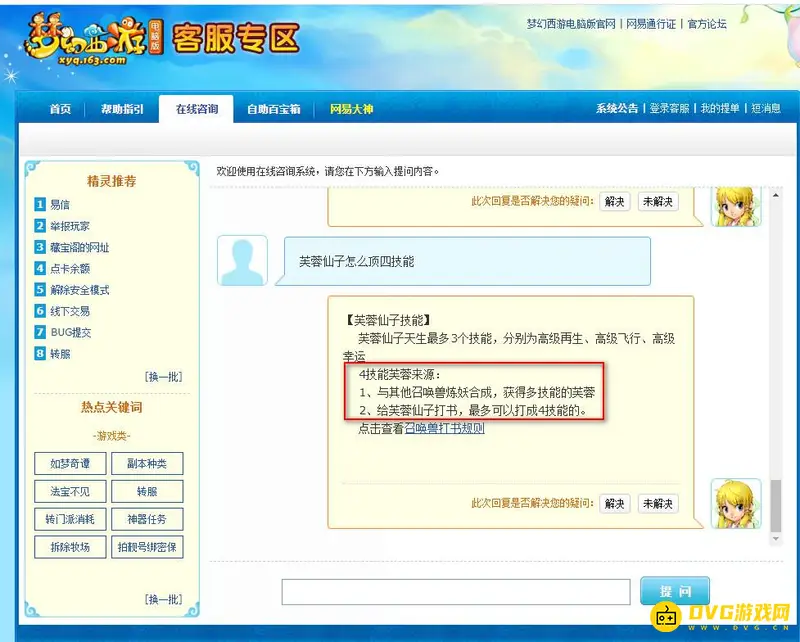Open the 召唤兽打书规则 link
800x642 pixels.
[x=444, y=428]
